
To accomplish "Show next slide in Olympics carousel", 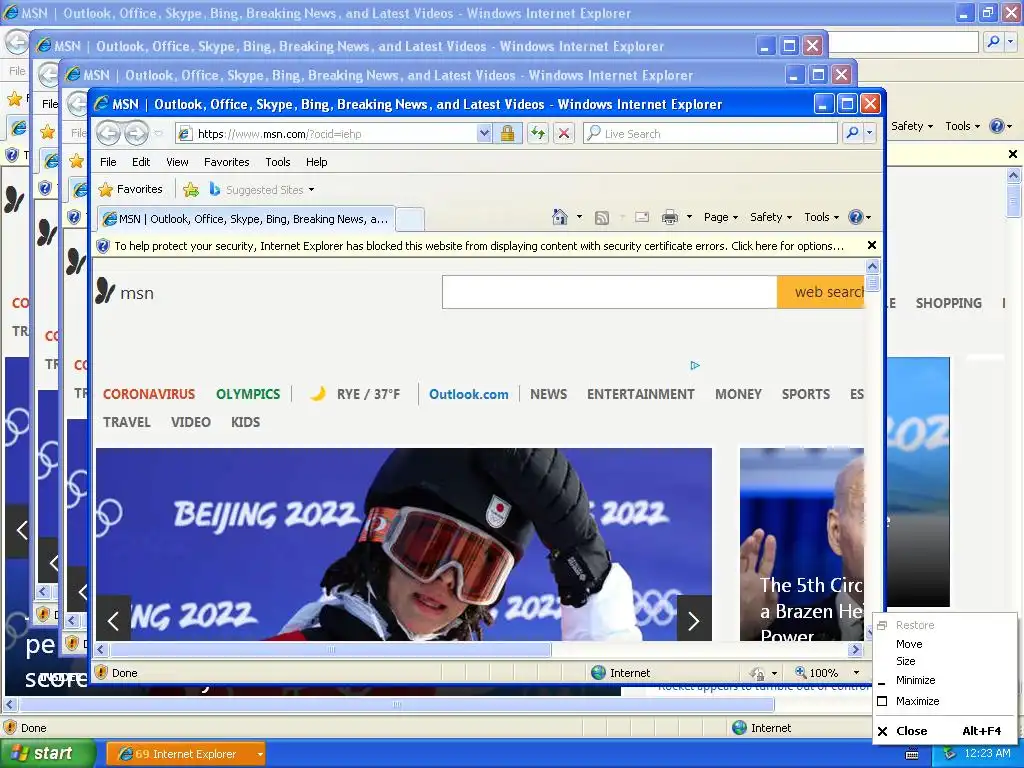I will pyautogui.click(x=694, y=620).
